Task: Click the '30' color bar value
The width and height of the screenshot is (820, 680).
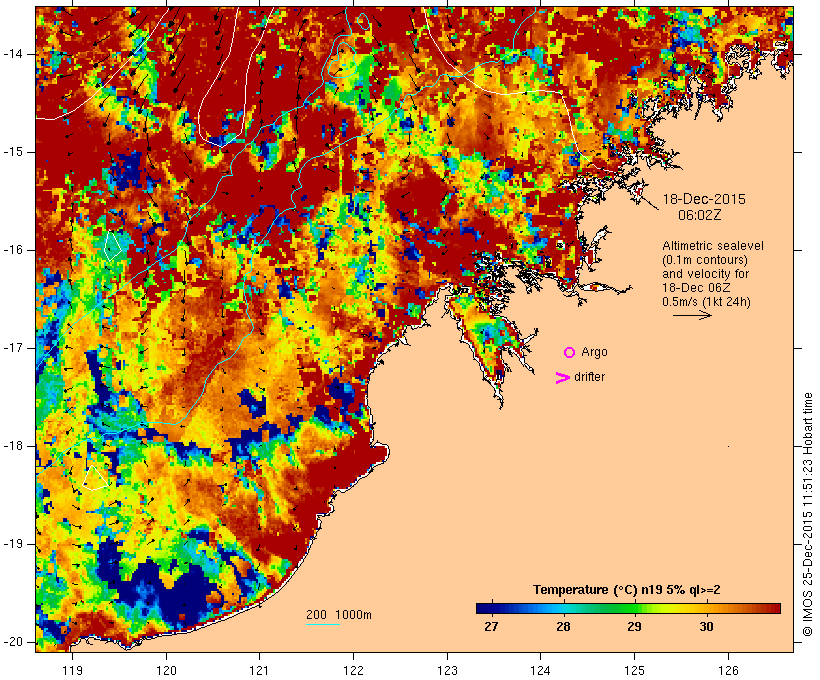Action: click(x=706, y=627)
